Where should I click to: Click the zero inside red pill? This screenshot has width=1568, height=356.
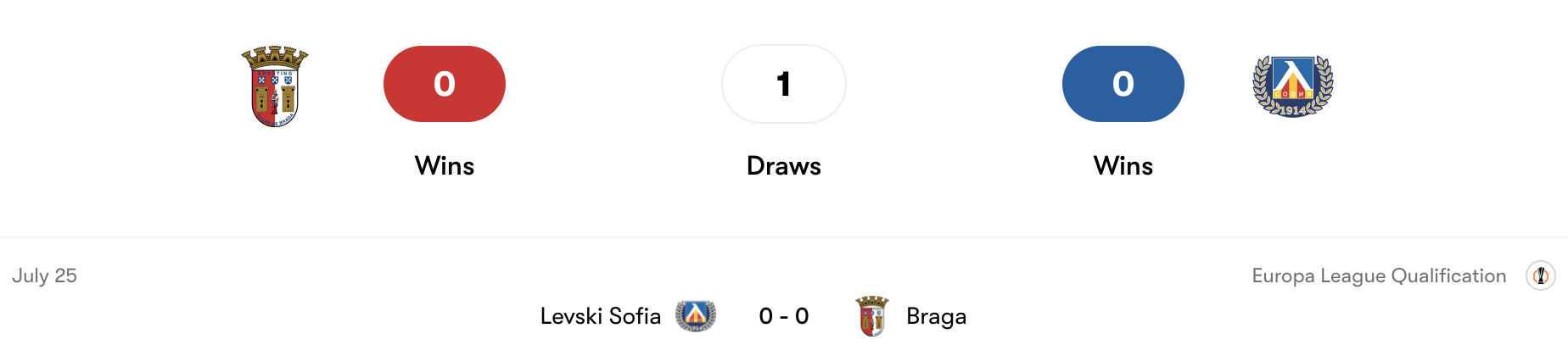[x=445, y=84]
